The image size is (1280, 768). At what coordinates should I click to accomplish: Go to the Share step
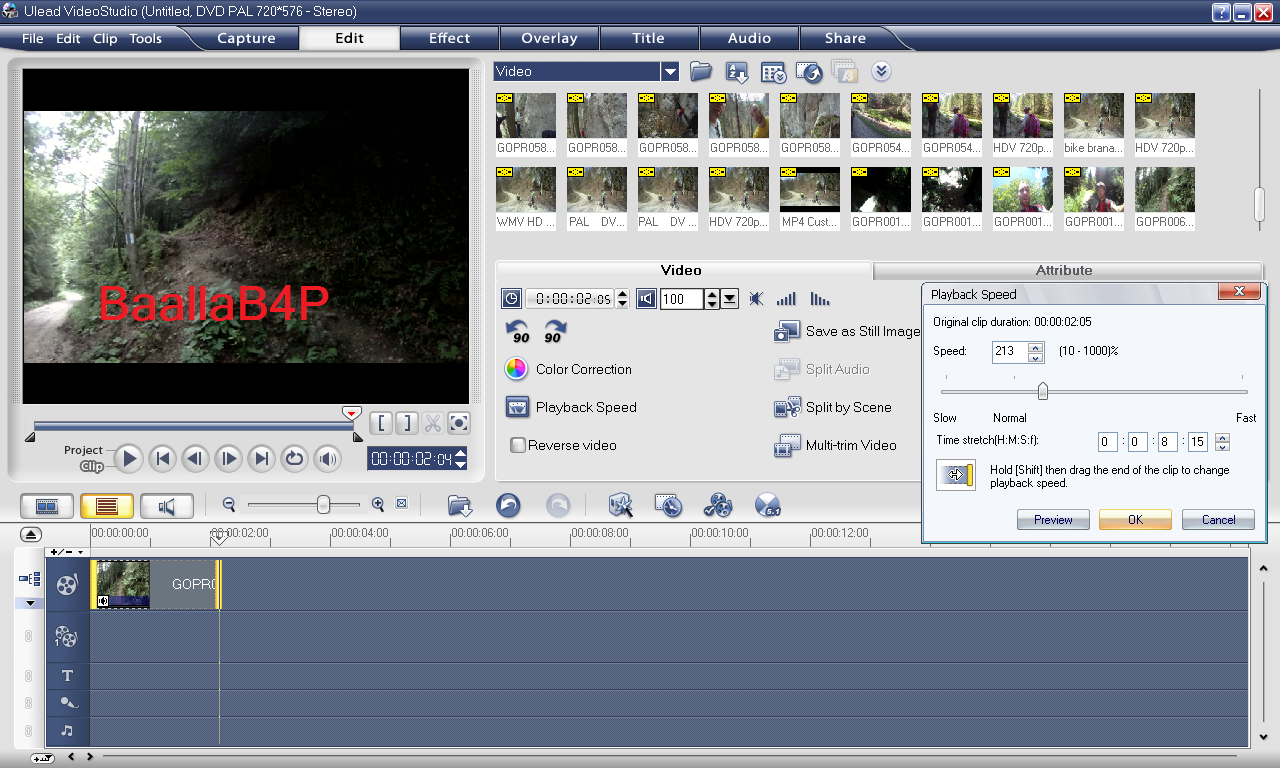click(845, 38)
